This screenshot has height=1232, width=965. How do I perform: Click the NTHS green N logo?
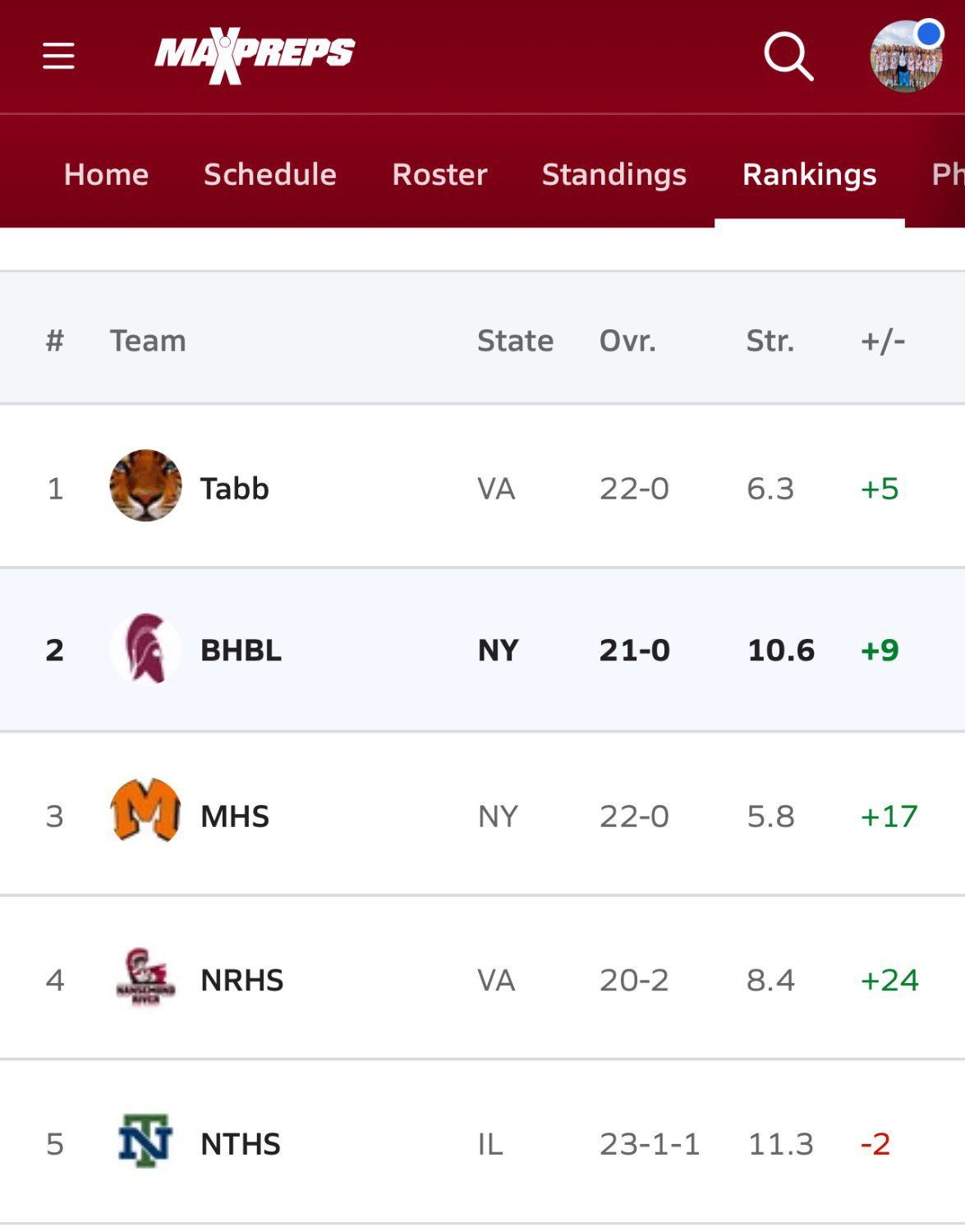point(145,1141)
